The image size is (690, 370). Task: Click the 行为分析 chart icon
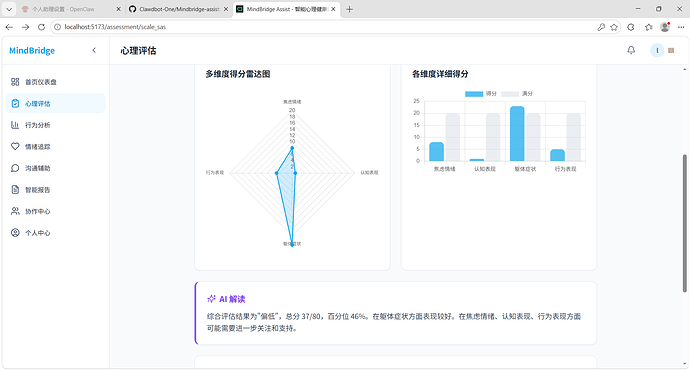[x=15, y=125]
